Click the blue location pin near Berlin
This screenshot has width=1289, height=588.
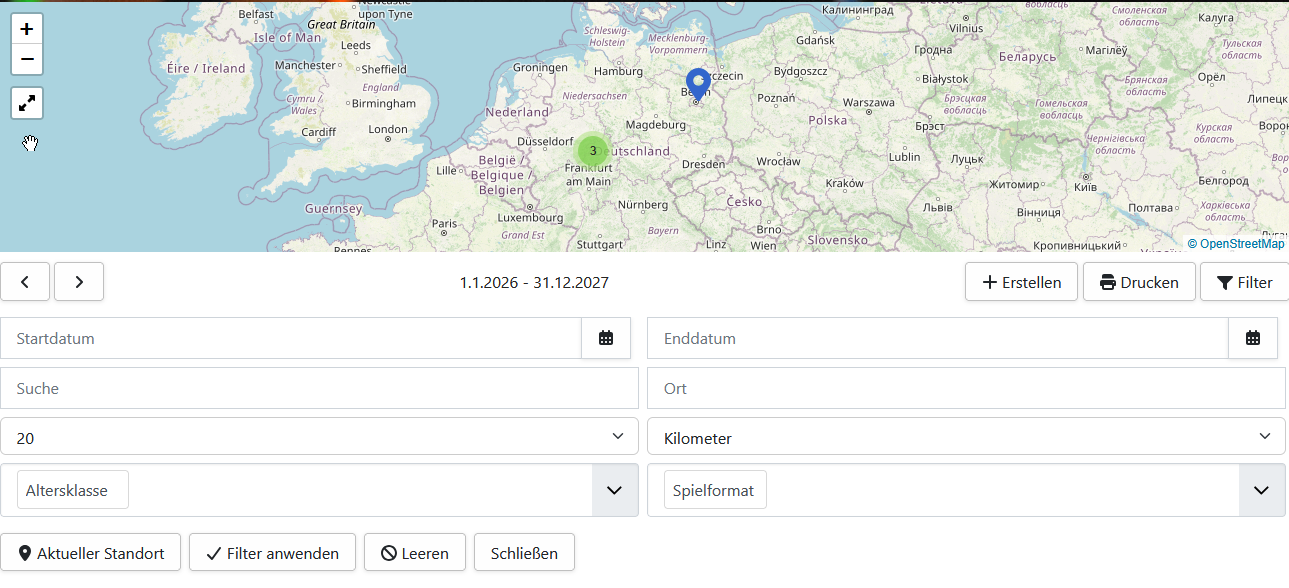[x=697, y=83]
